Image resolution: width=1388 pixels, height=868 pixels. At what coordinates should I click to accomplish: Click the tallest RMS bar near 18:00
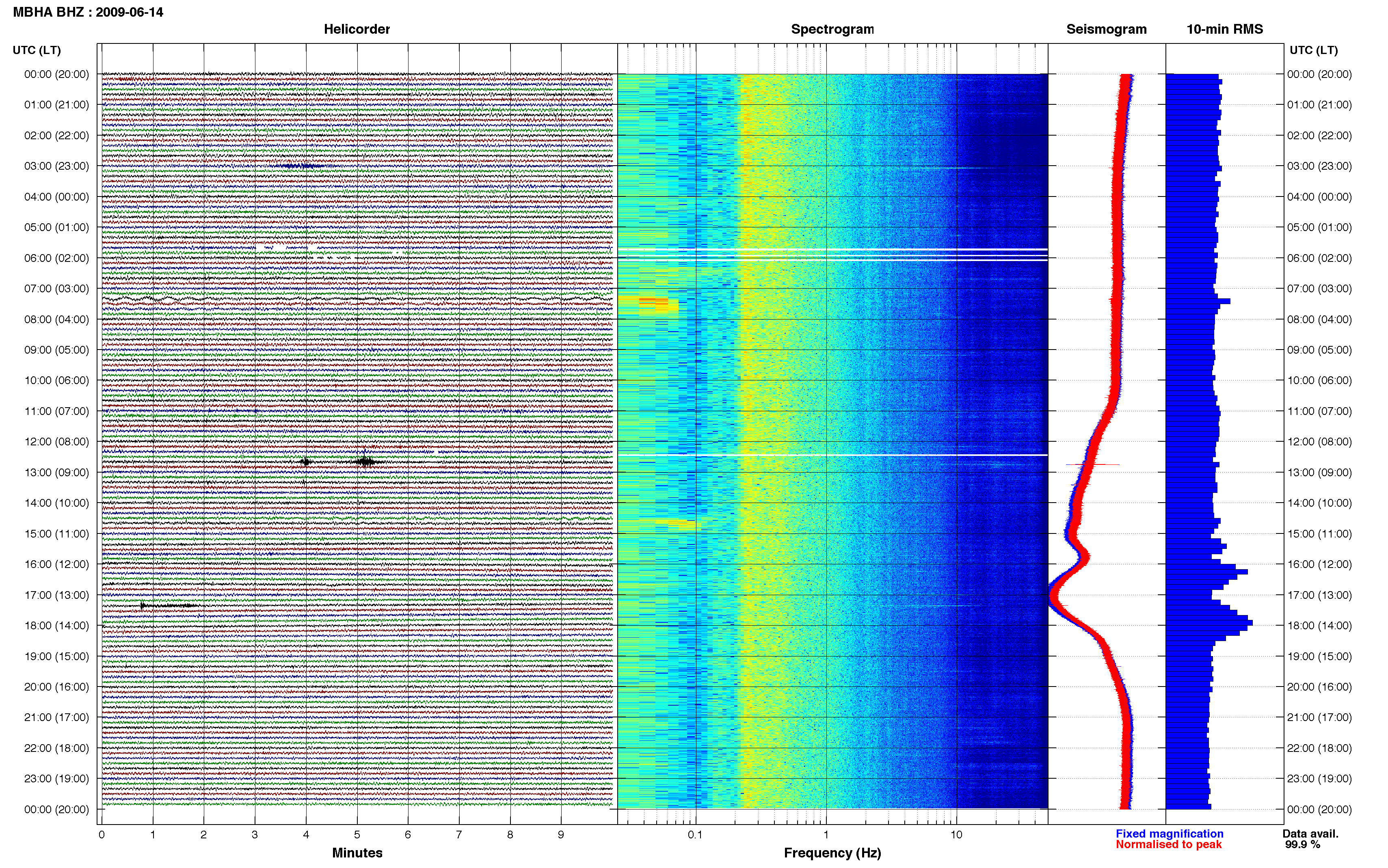[1209, 623]
